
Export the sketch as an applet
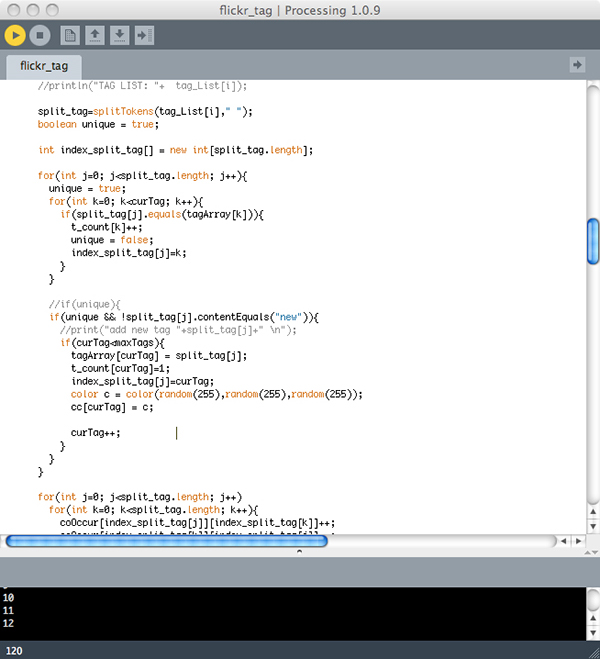(145, 35)
